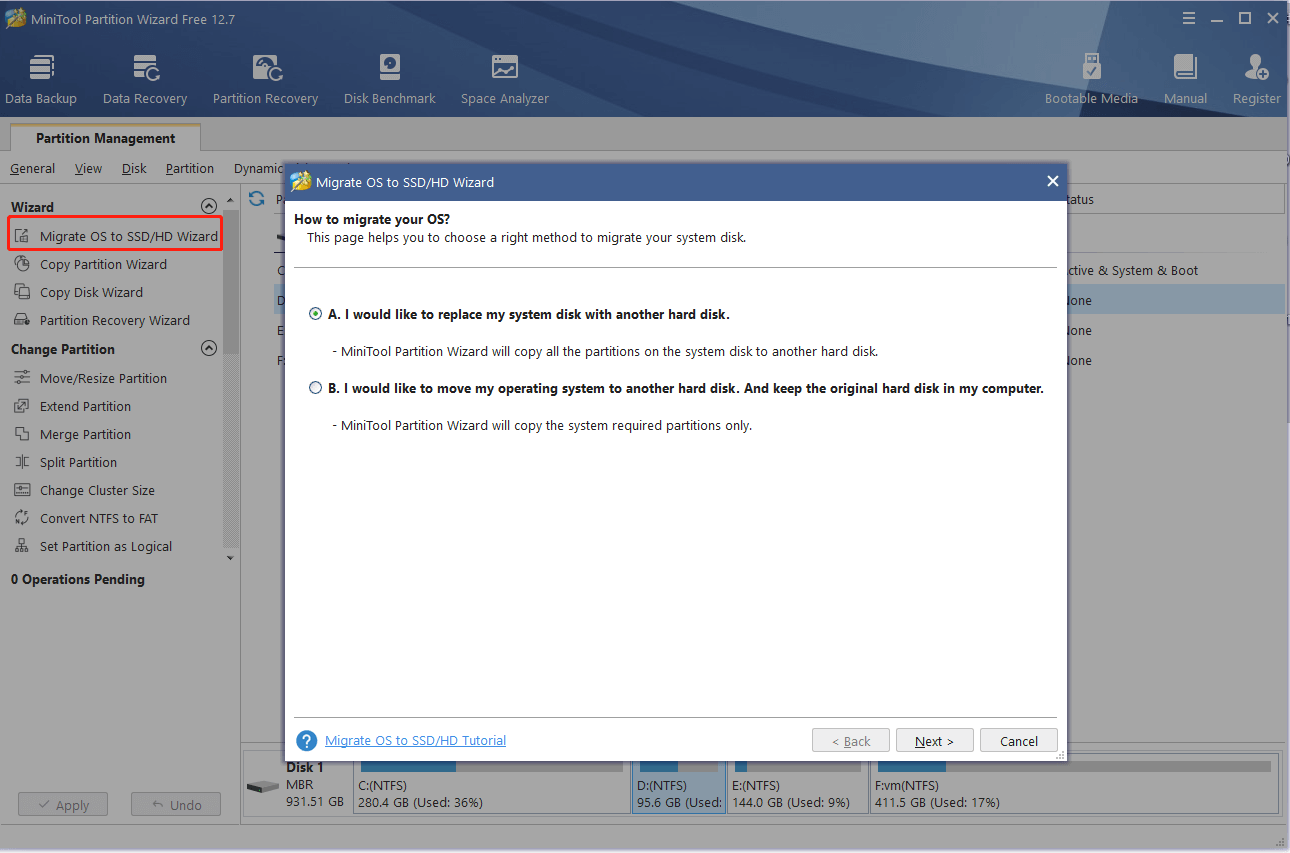Select Migrate OS to SSD/HD Wizard in sidebar
This screenshot has width=1290, height=853.
pos(115,236)
